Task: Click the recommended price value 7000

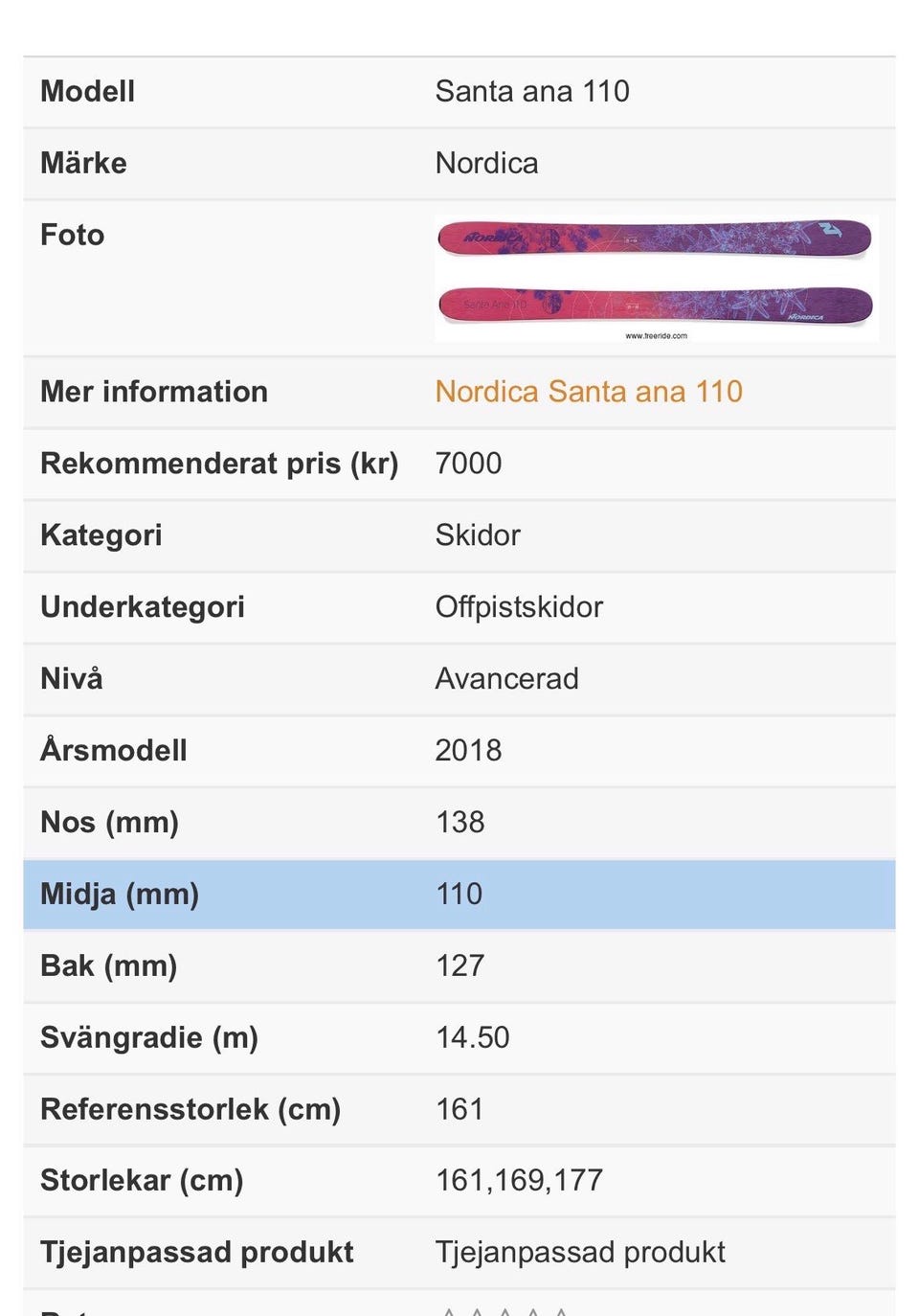Action: click(468, 464)
